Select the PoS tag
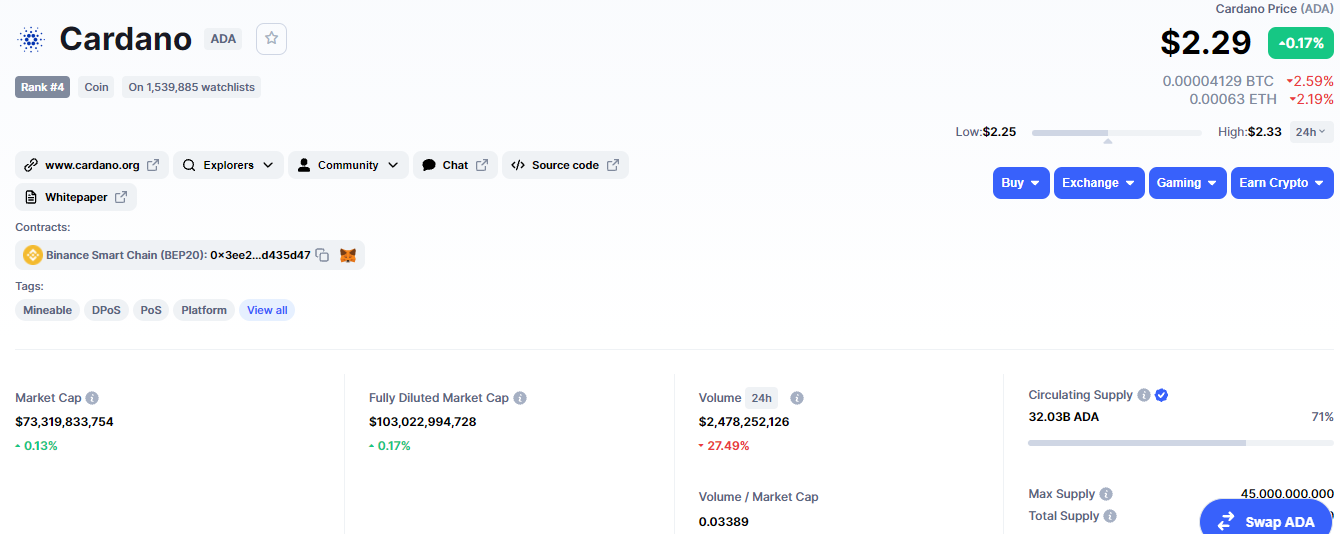The width and height of the screenshot is (1340, 534). pos(151,310)
